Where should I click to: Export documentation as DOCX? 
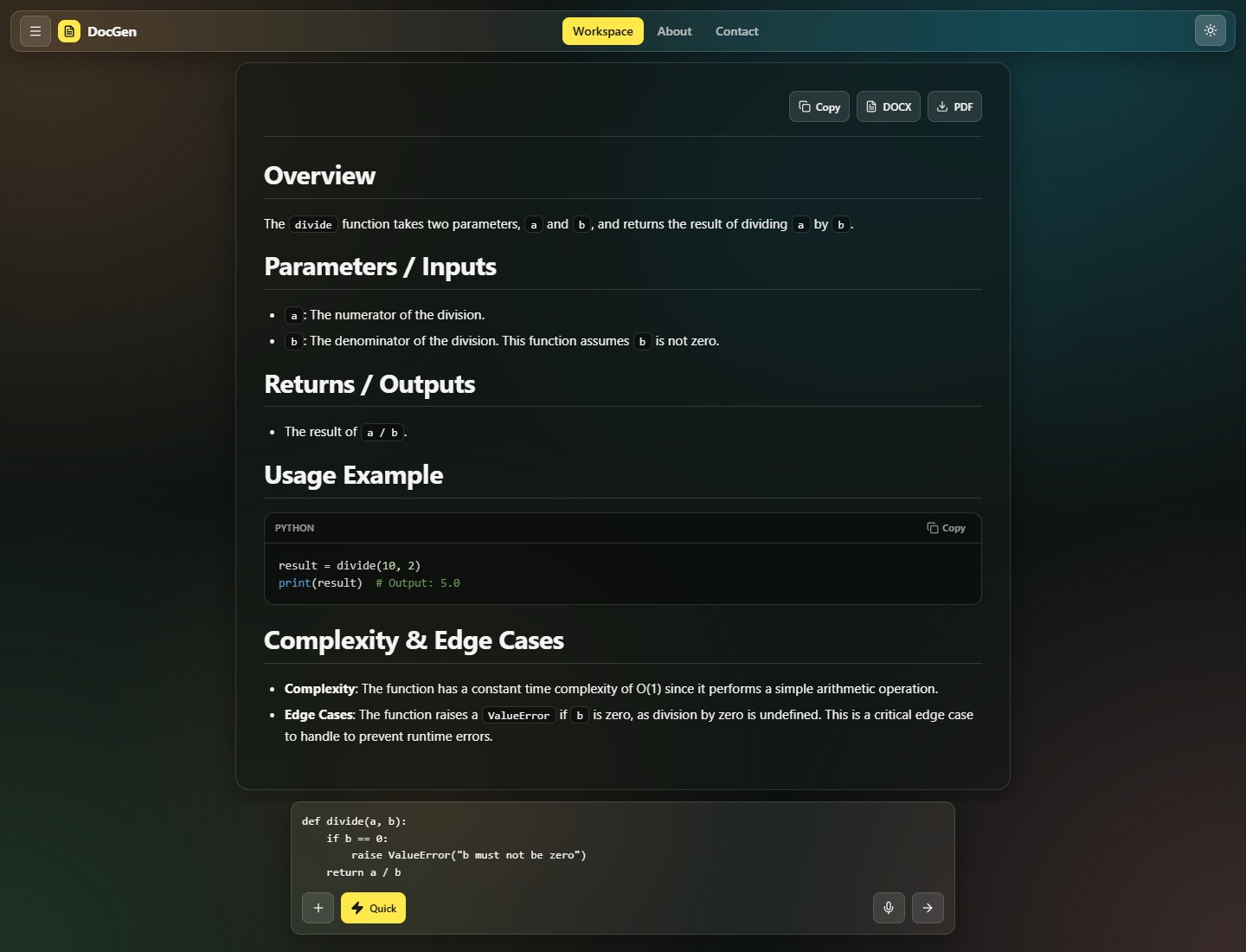click(889, 106)
